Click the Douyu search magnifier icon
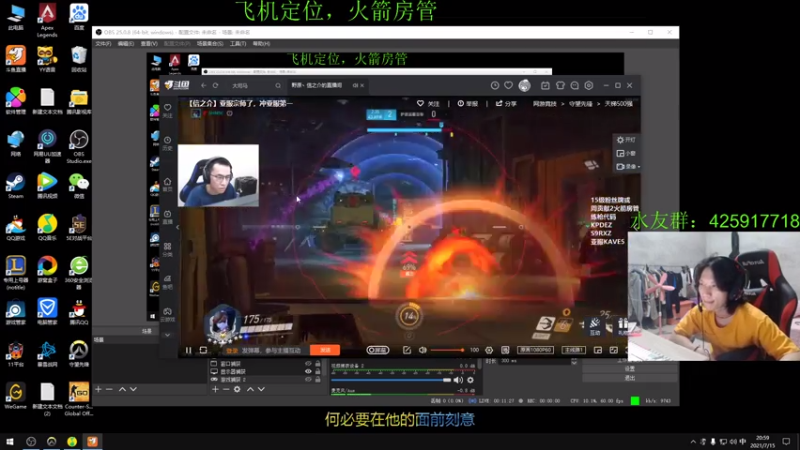 (x=278, y=86)
